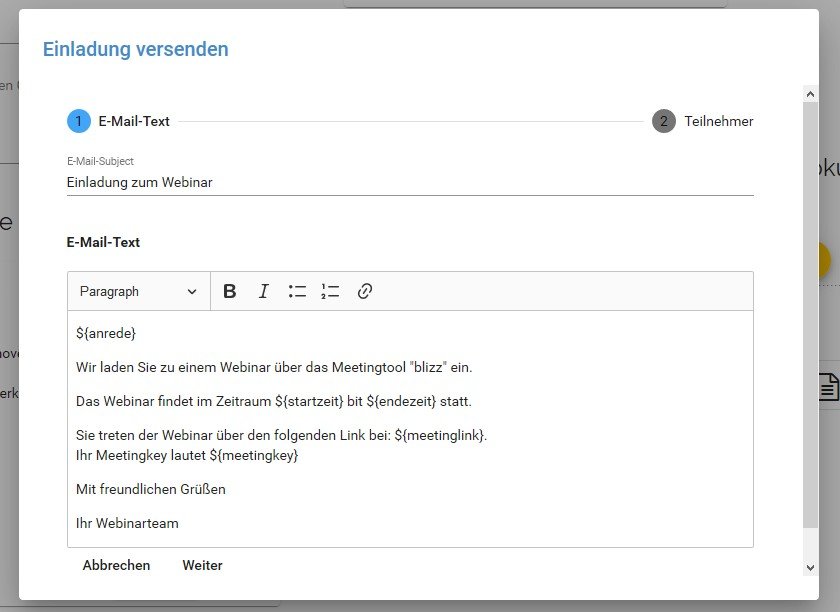Click the scrollbar up arrow

point(810,93)
